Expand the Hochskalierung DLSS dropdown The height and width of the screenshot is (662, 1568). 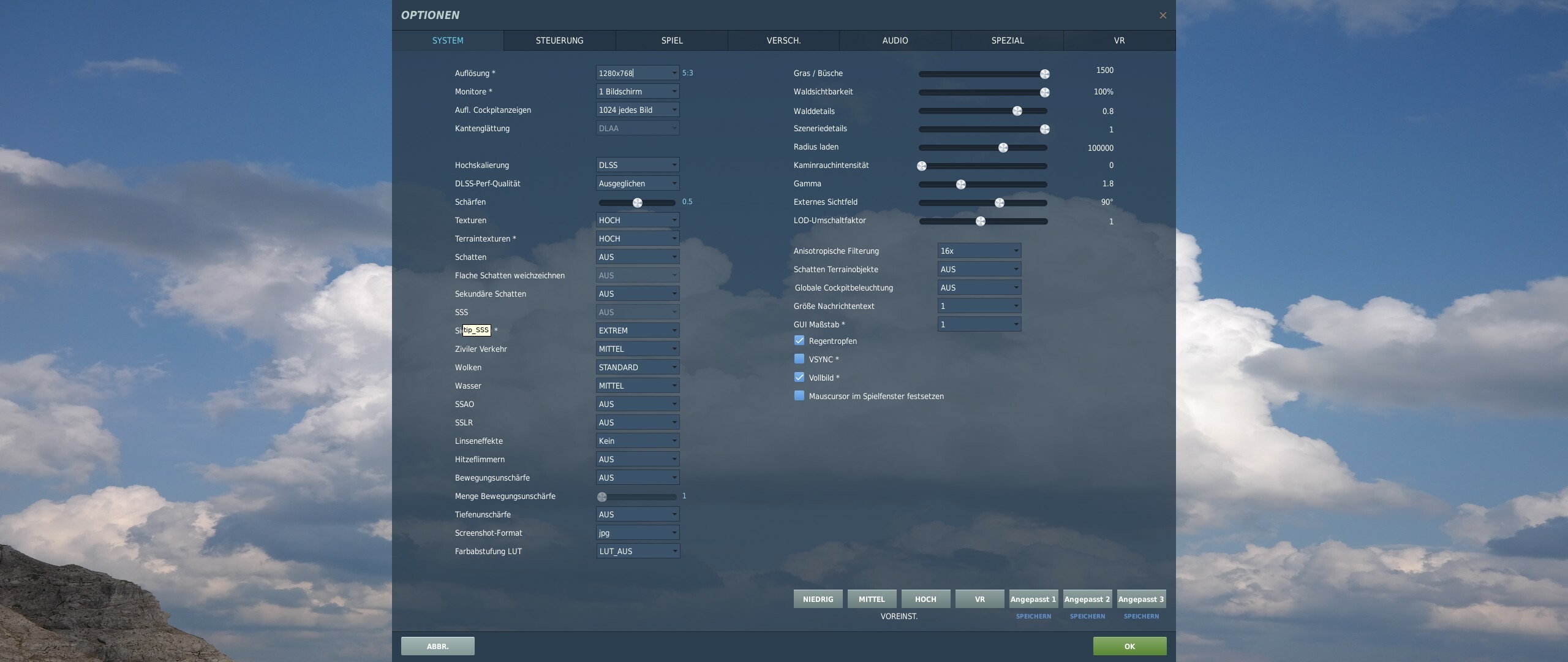pyautogui.click(x=638, y=165)
